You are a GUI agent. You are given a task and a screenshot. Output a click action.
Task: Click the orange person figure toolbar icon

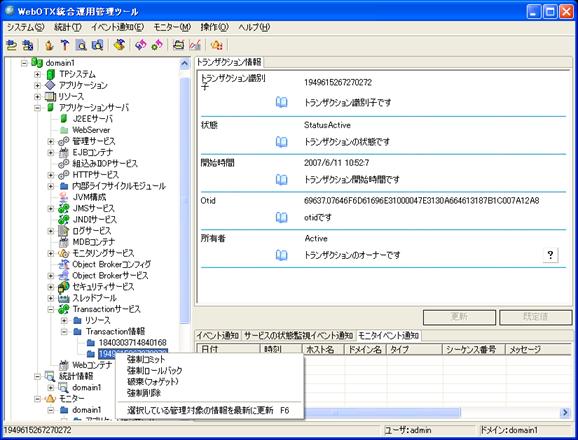click(49, 45)
